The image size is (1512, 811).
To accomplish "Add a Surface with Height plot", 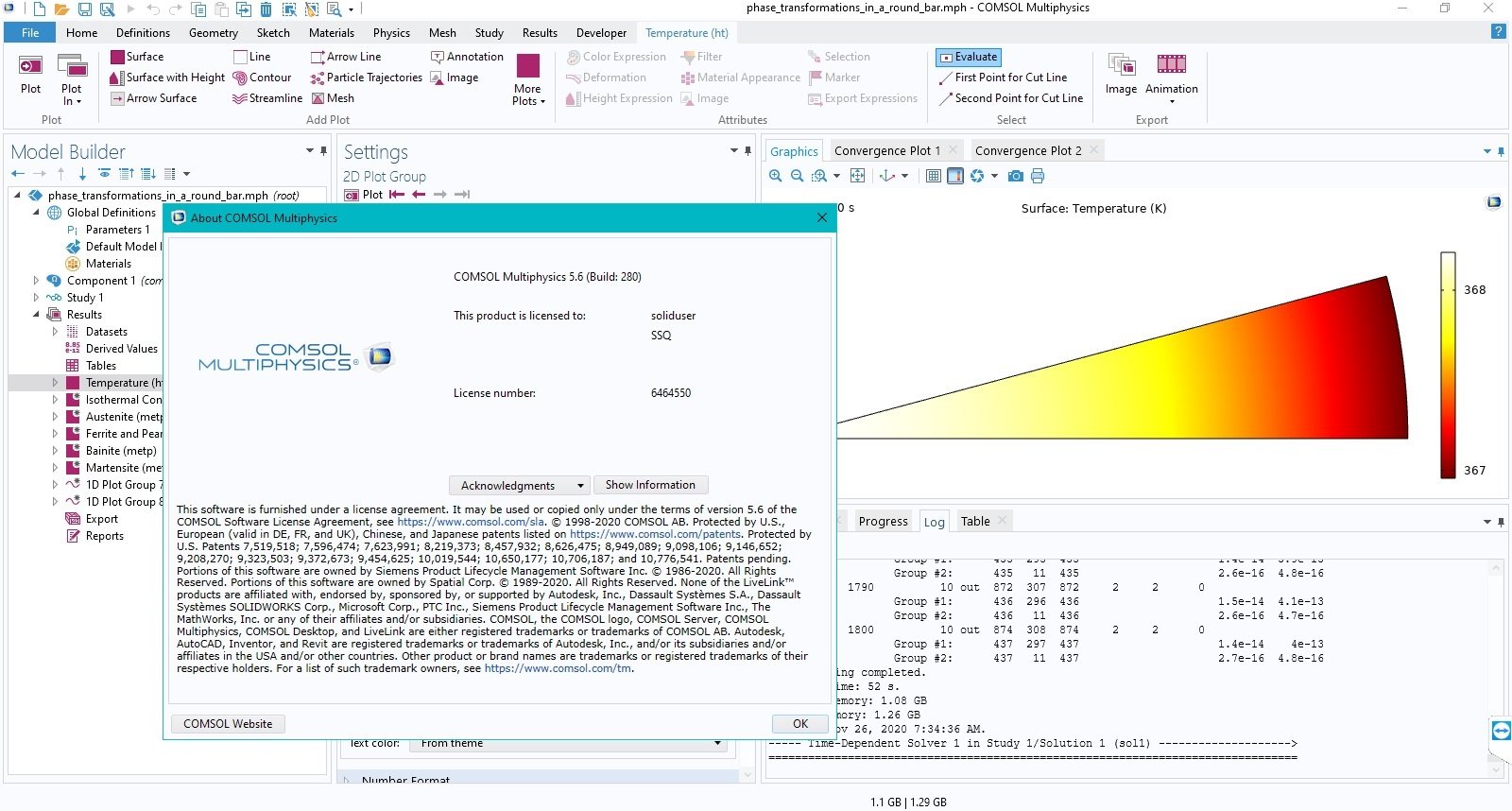I will [167, 78].
